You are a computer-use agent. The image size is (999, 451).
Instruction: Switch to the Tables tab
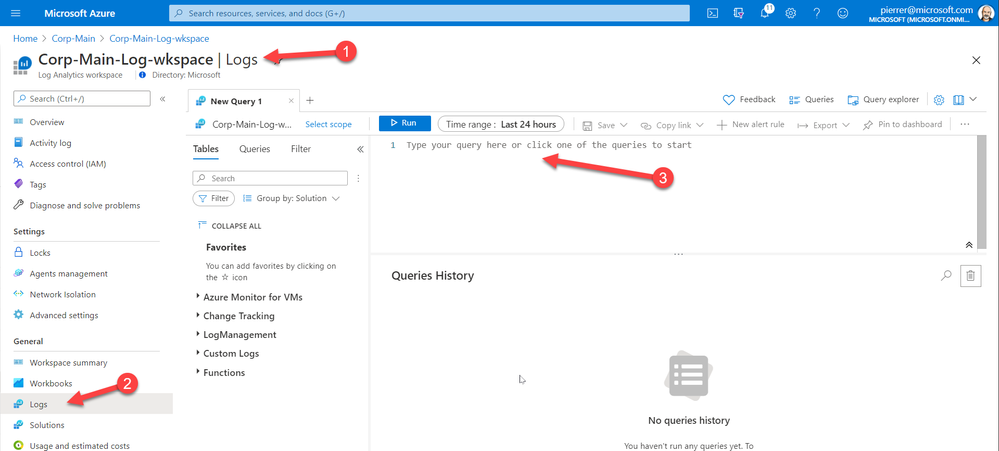click(206, 149)
